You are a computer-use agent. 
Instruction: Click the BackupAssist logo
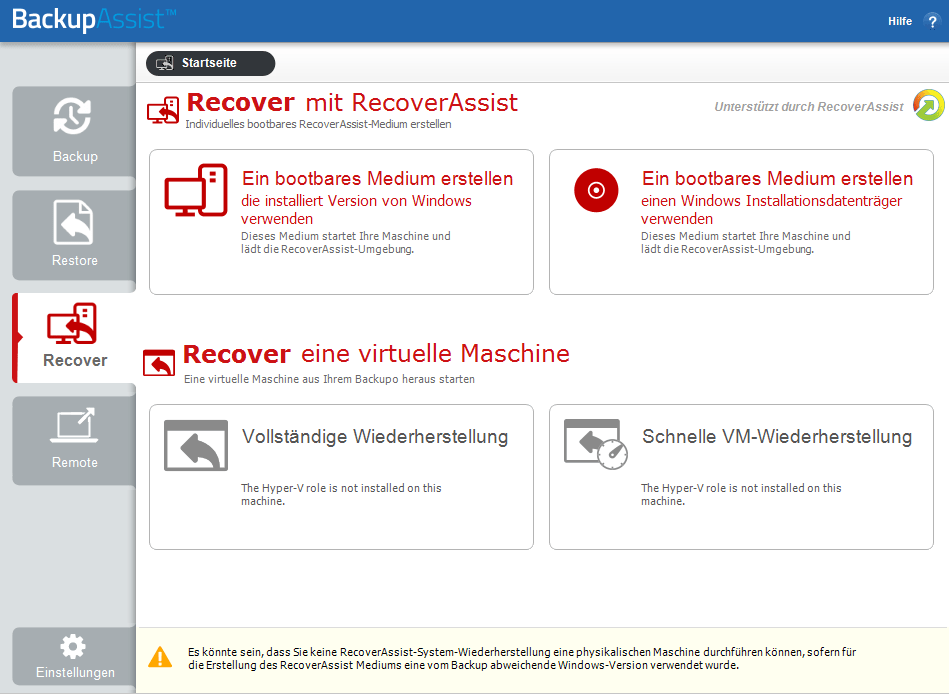(93, 19)
